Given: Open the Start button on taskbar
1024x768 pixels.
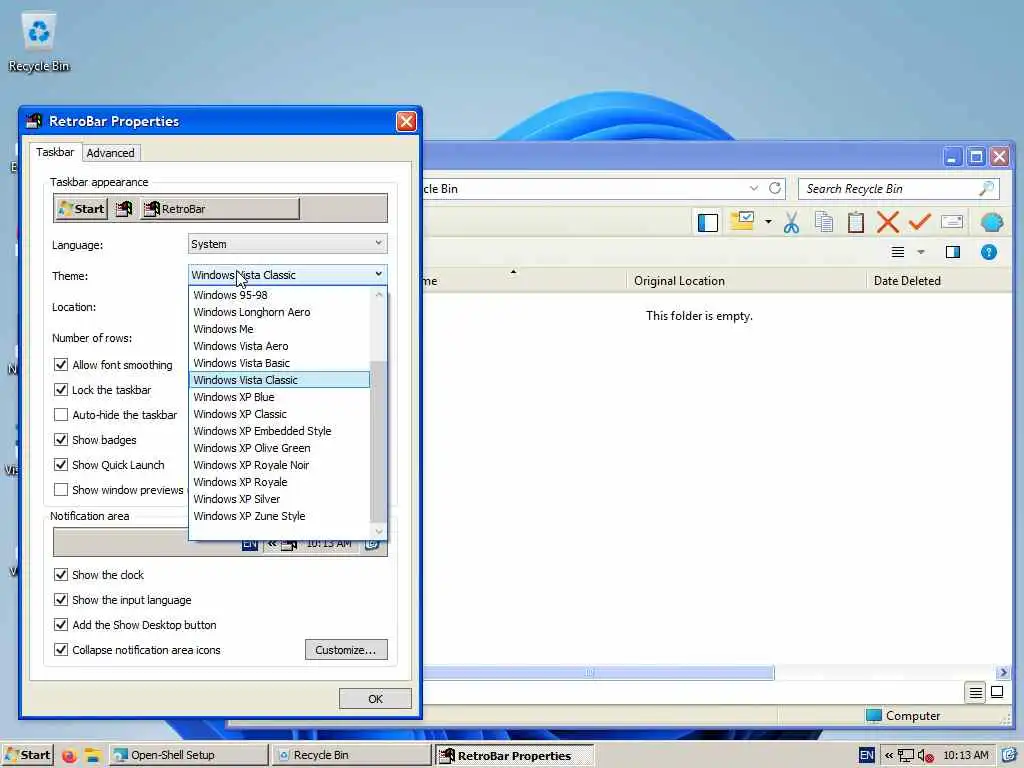Looking at the screenshot, I should point(27,756).
